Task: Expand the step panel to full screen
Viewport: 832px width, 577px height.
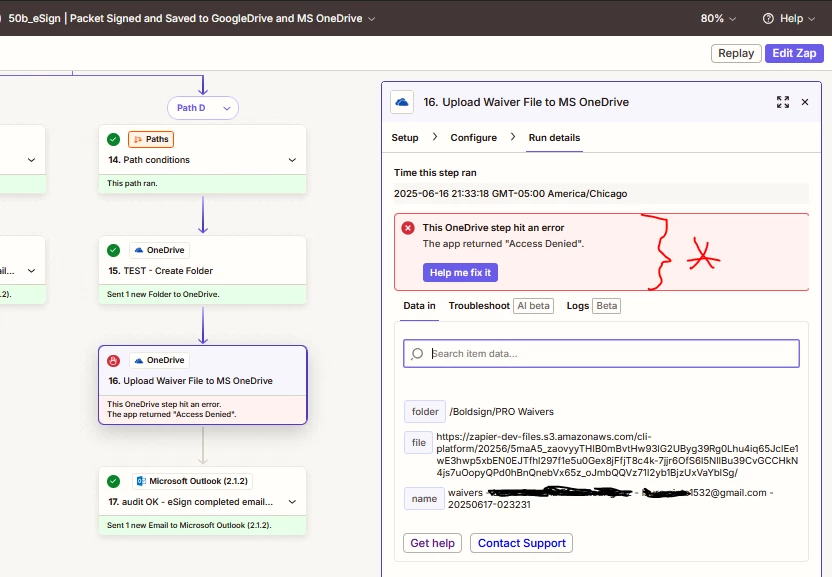Action: (783, 102)
